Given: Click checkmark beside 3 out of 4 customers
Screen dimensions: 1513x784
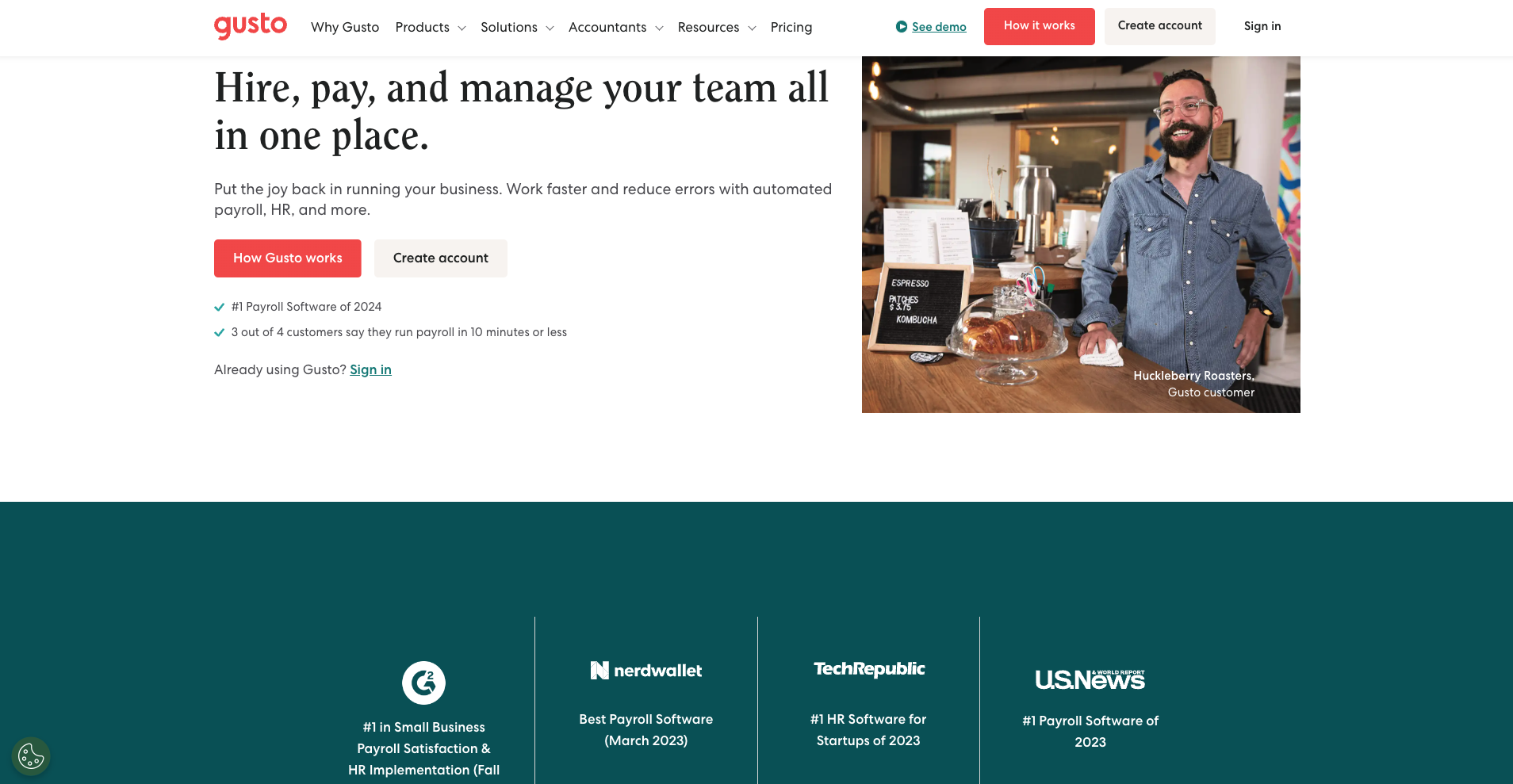Looking at the screenshot, I should [x=220, y=333].
